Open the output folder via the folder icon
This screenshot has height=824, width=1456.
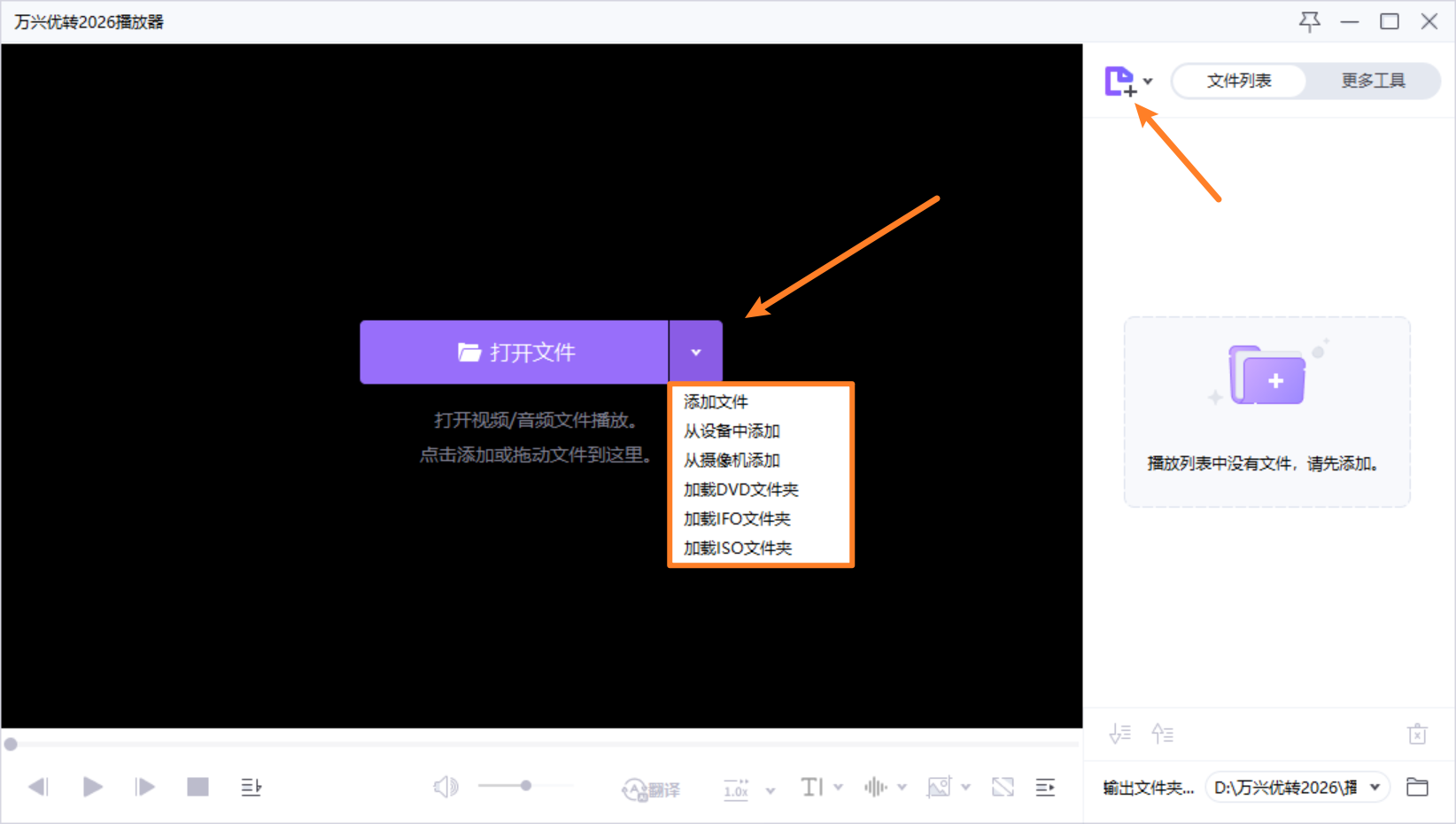(1418, 787)
